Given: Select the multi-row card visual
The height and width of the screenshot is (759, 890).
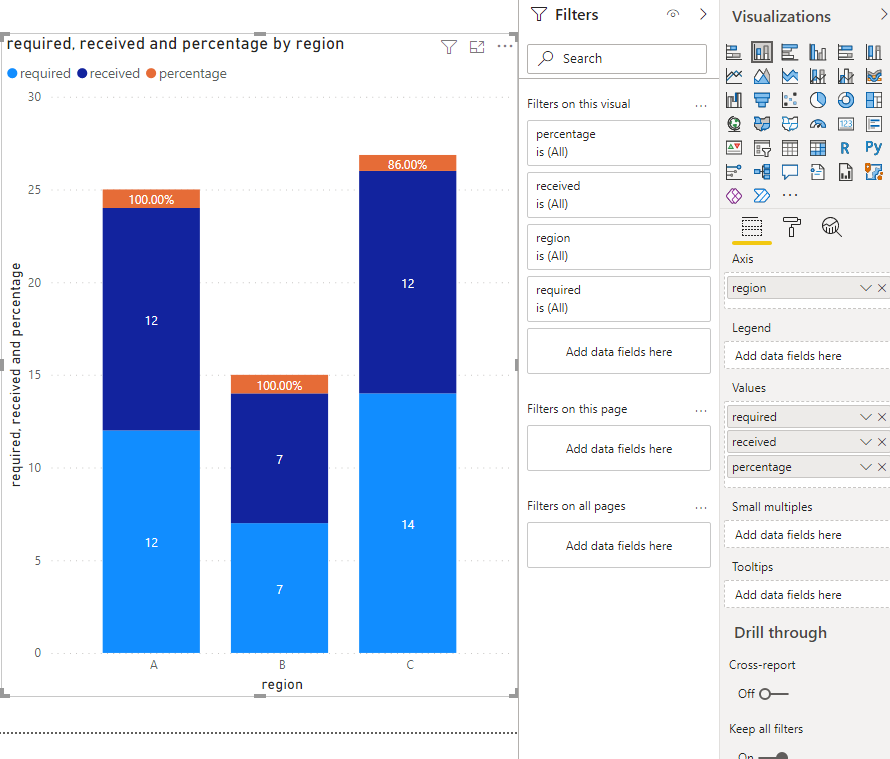Looking at the screenshot, I should tap(874, 124).
